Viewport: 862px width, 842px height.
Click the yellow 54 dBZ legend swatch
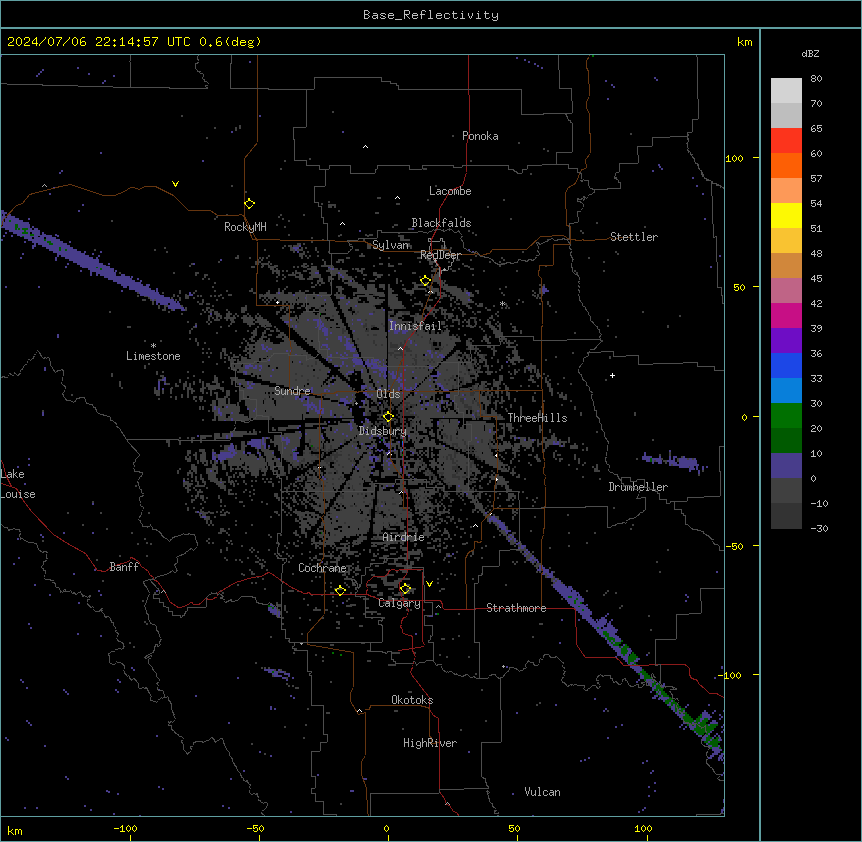[786, 216]
